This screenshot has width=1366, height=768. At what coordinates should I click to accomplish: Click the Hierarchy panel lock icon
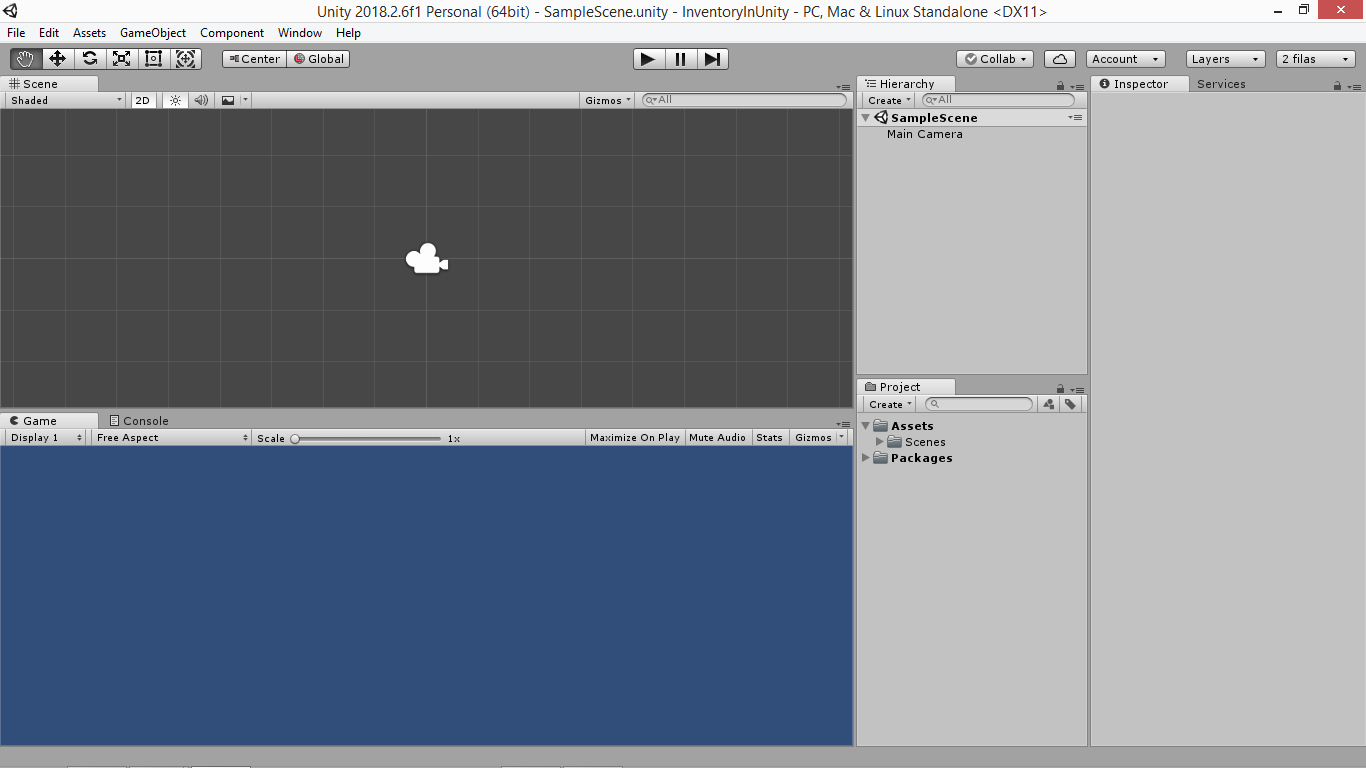point(1060,85)
